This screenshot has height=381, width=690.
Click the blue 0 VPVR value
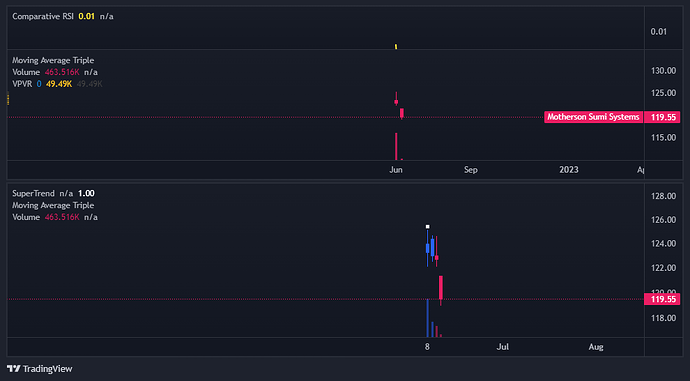(x=39, y=84)
